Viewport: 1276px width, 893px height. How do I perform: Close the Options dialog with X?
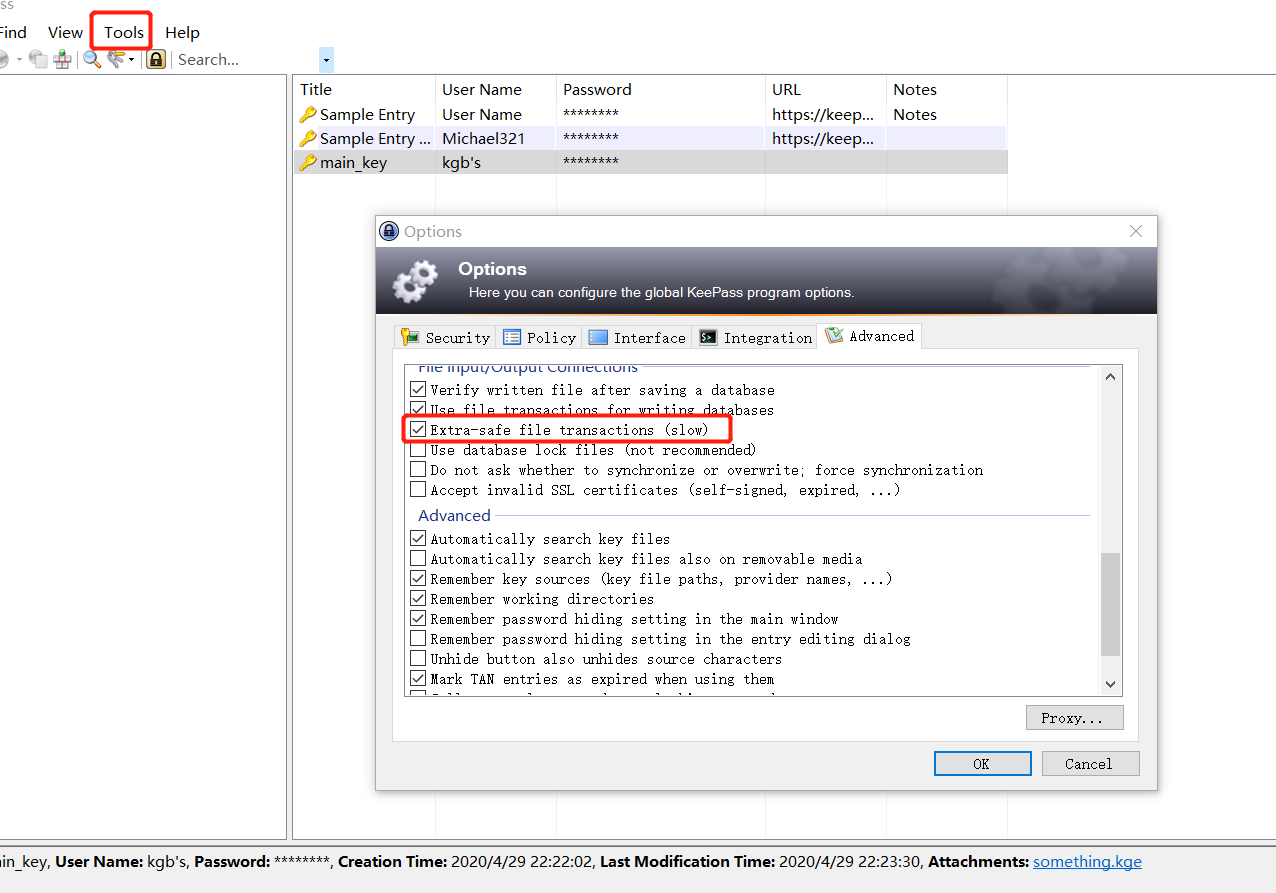tap(1135, 231)
